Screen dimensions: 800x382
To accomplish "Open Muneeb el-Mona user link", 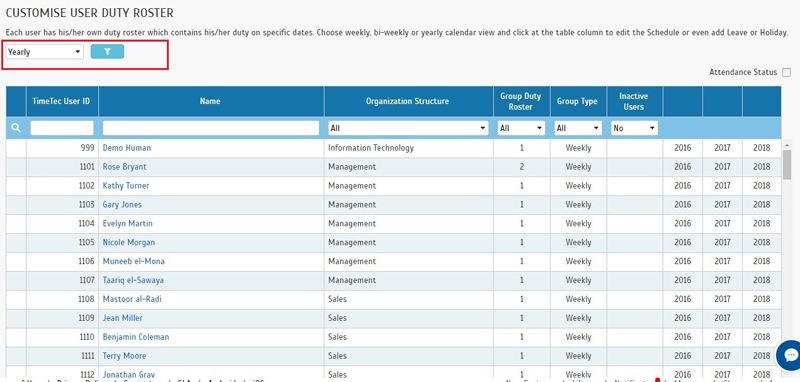I will pos(134,261).
